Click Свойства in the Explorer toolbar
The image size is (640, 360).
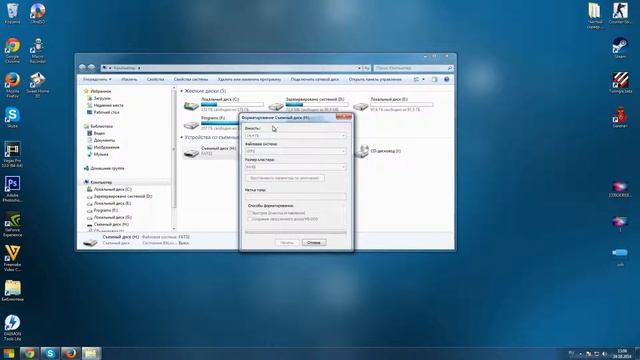155,79
